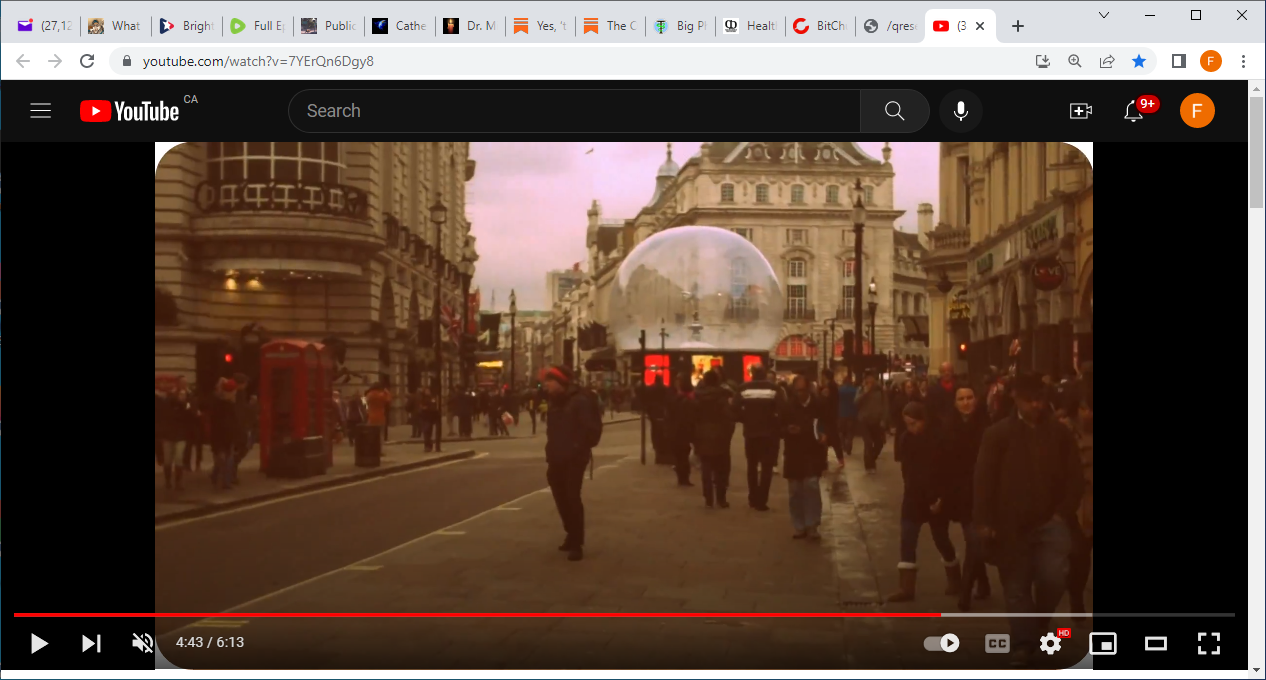Open the YouTube guide hamburger menu
The image size is (1266, 680).
click(x=40, y=111)
